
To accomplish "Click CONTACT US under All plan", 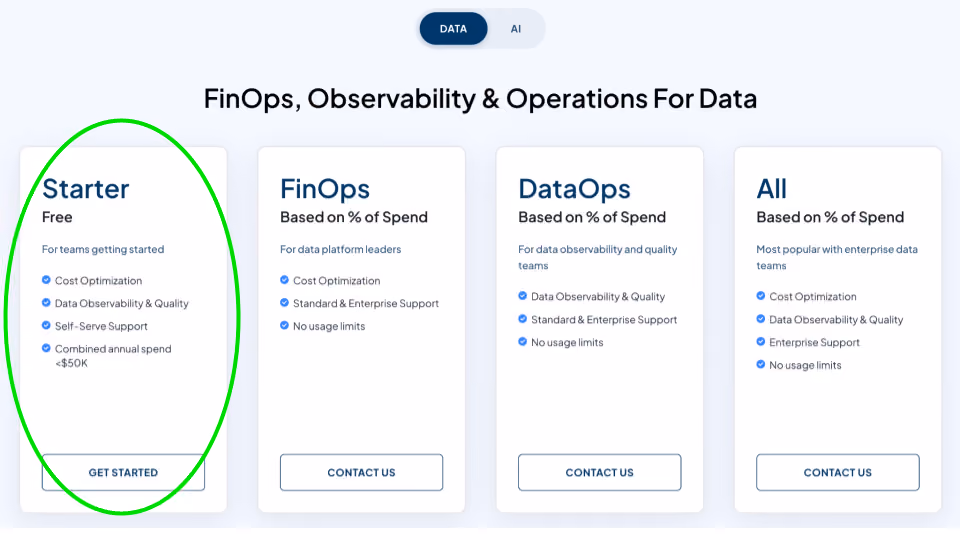I will (x=838, y=472).
